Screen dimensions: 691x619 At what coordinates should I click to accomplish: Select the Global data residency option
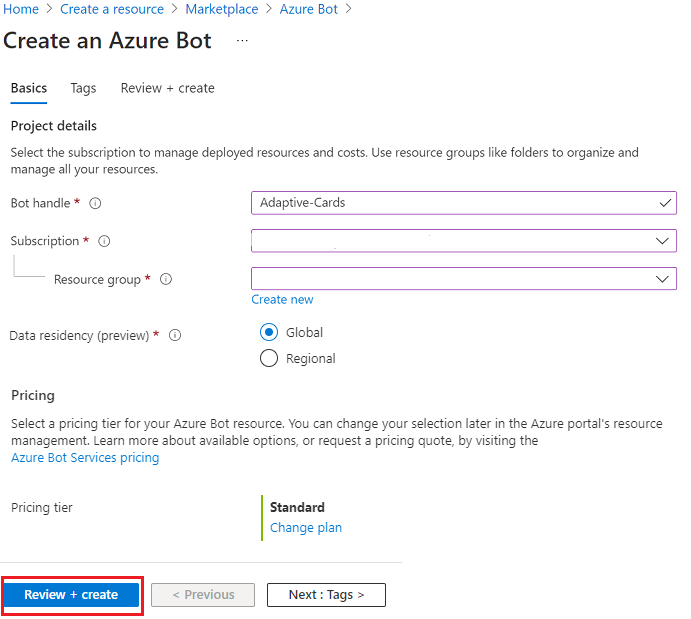click(x=269, y=332)
